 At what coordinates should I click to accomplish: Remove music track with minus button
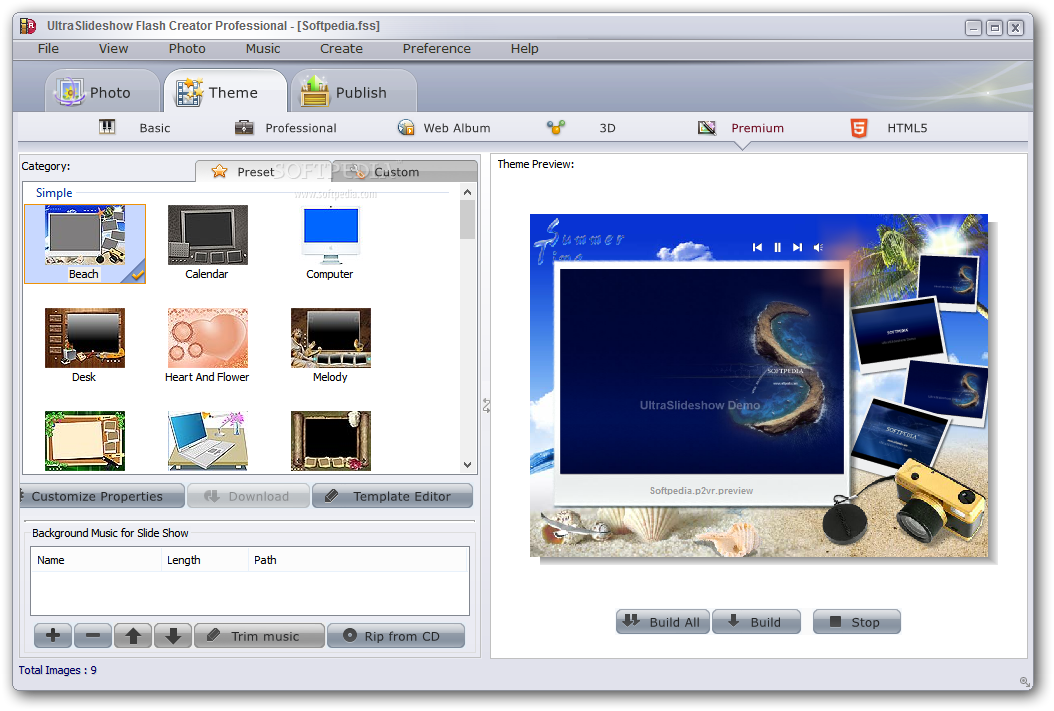[x=93, y=636]
